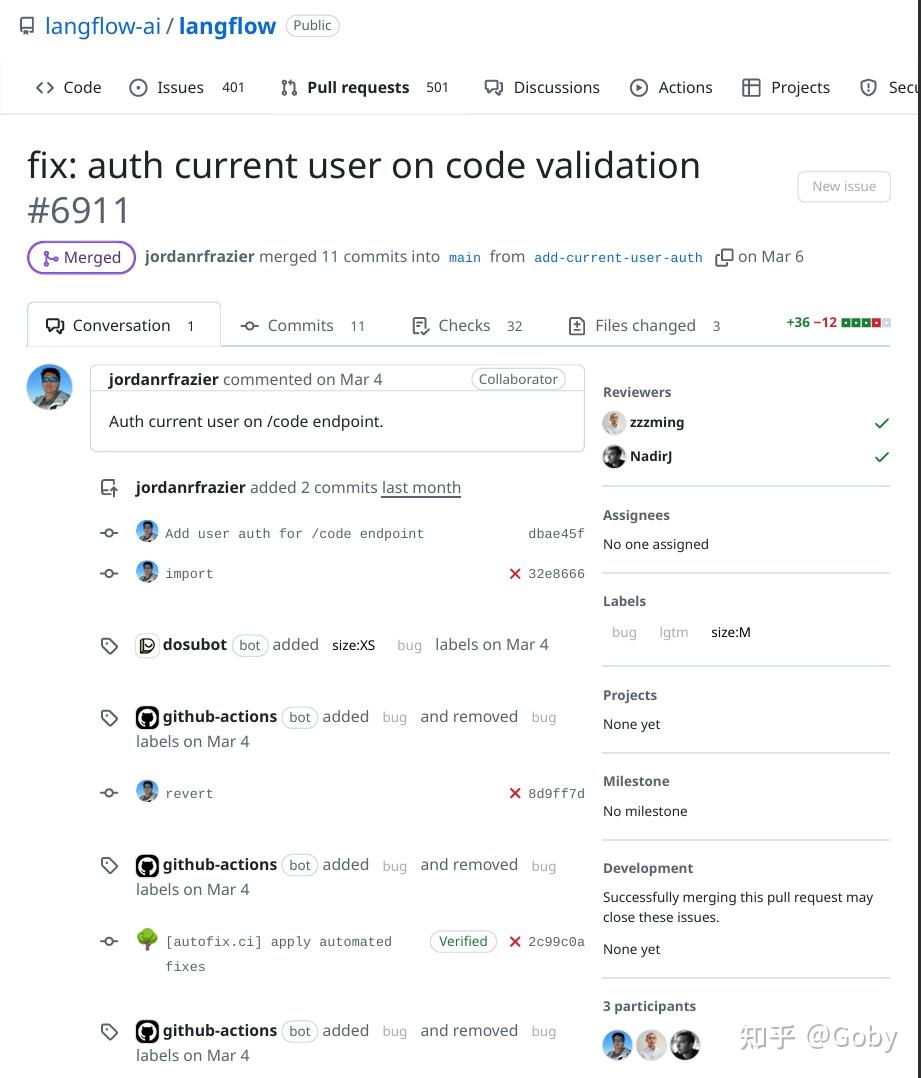Screen dimensions: 921x1078
Task: Follow the add-current-user-auth branch link
Action: [x=618, y=258]
